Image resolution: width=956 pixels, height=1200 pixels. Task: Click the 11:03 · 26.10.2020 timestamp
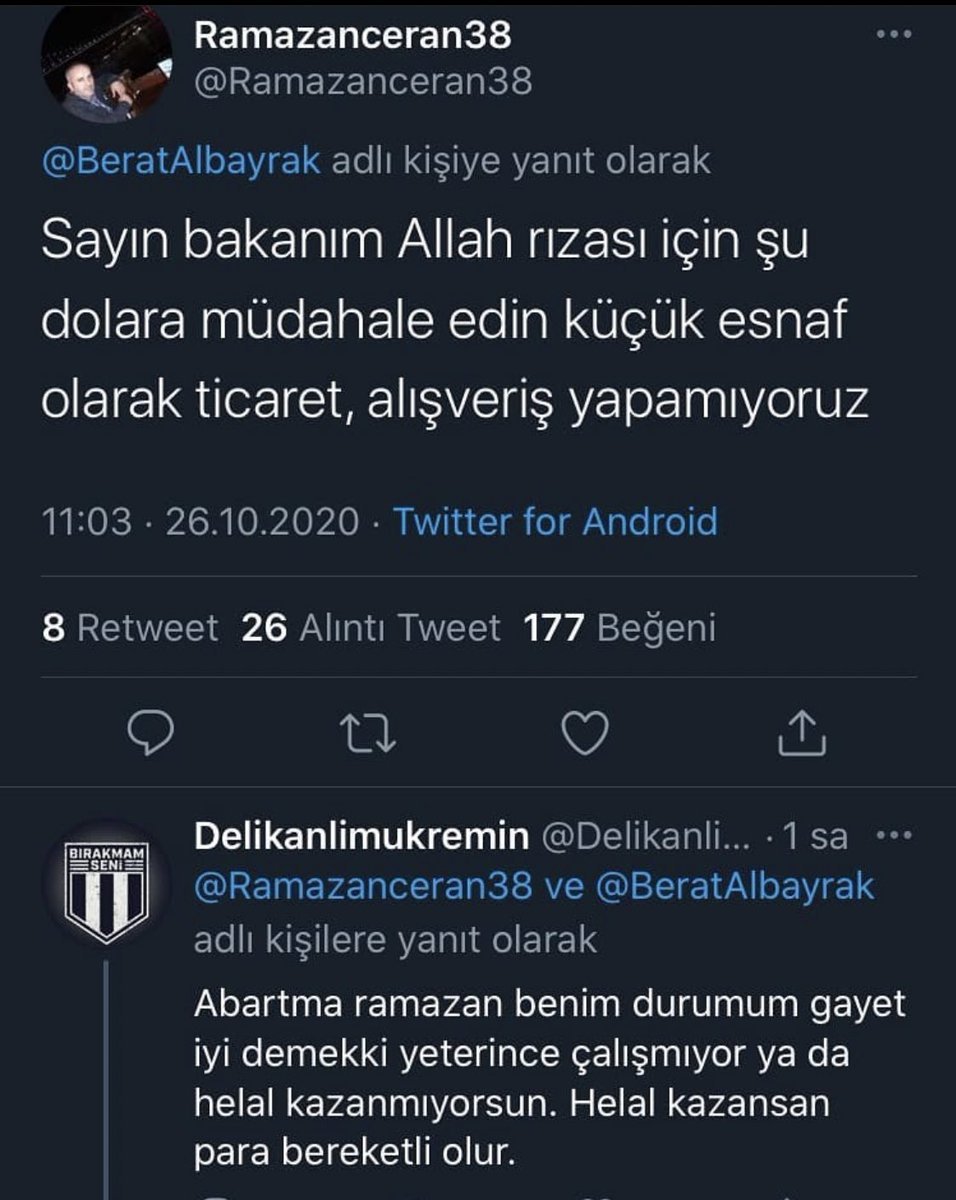pos(199,521)
